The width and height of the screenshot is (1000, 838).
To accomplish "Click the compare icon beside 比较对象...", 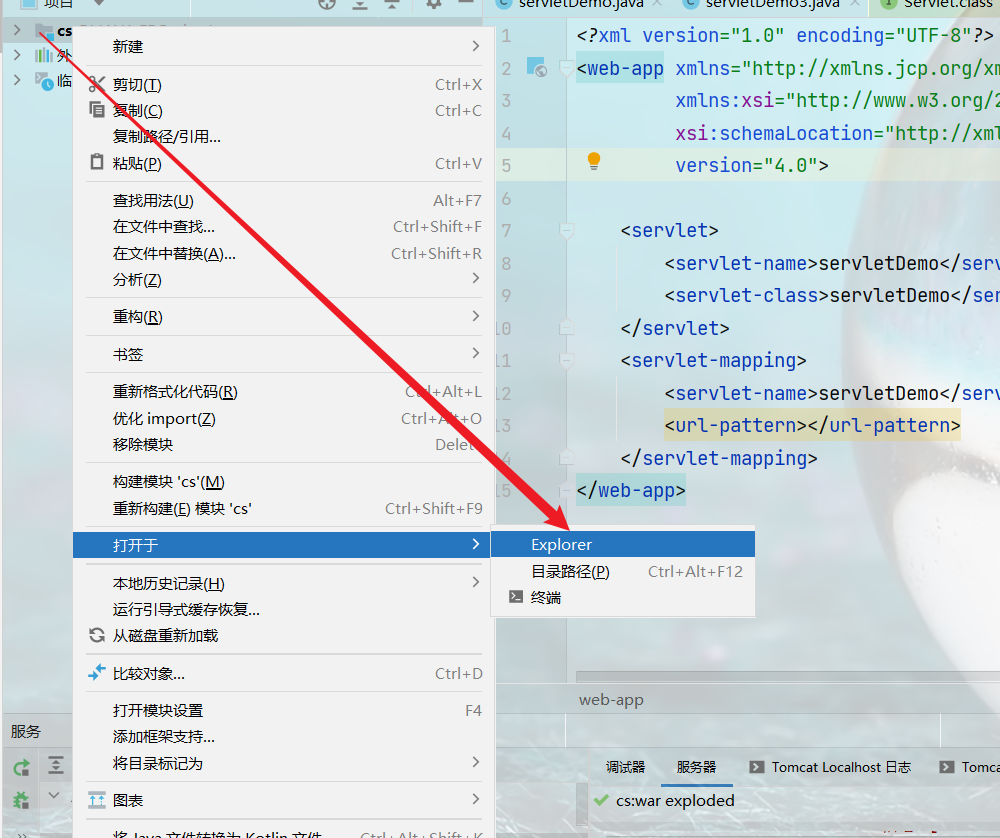I will pyautogui.click(x=96, y=672).
